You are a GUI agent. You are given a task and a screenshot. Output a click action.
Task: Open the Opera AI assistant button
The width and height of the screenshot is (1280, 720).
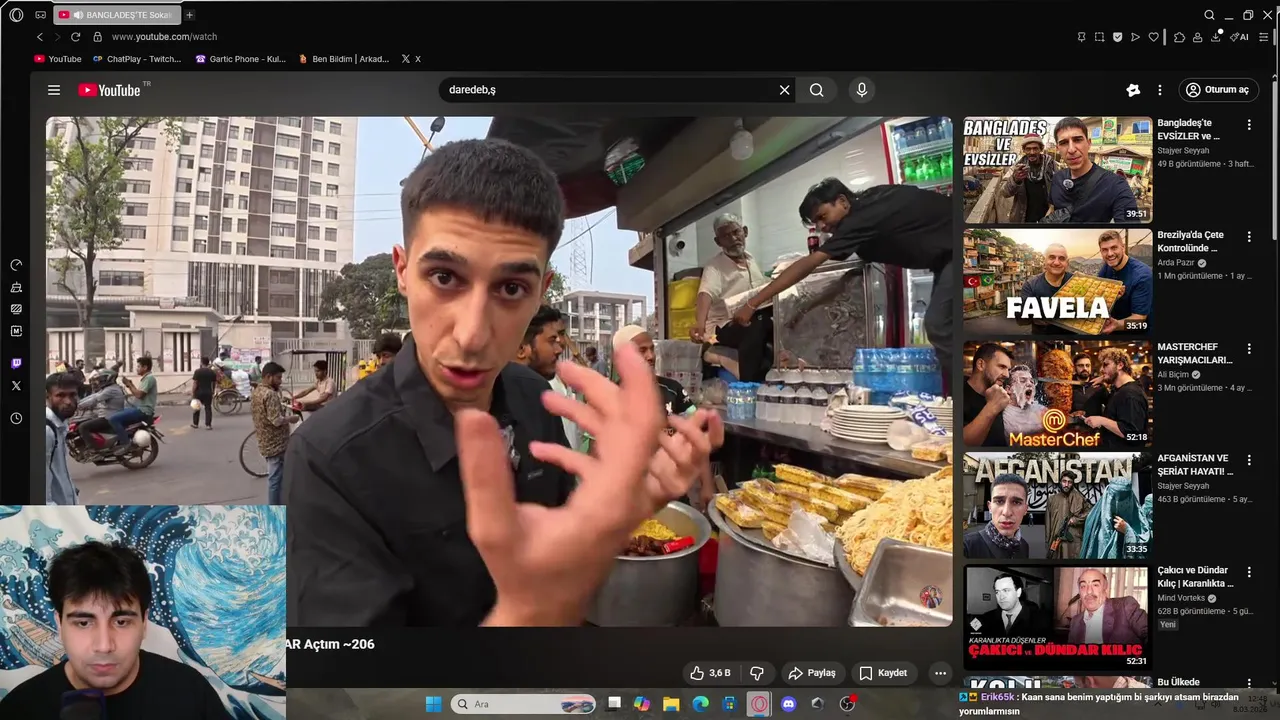pyautogui.click(x=1239, y=37)
